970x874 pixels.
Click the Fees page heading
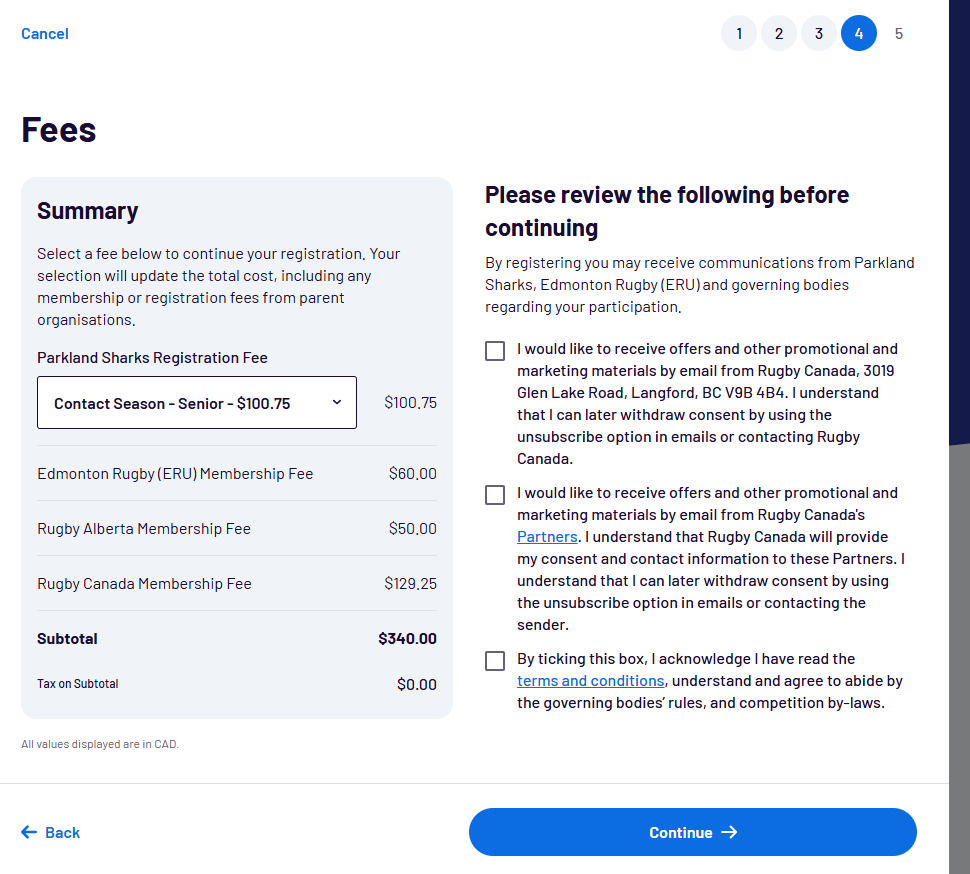pyautogui.click(x=59, y=130)
